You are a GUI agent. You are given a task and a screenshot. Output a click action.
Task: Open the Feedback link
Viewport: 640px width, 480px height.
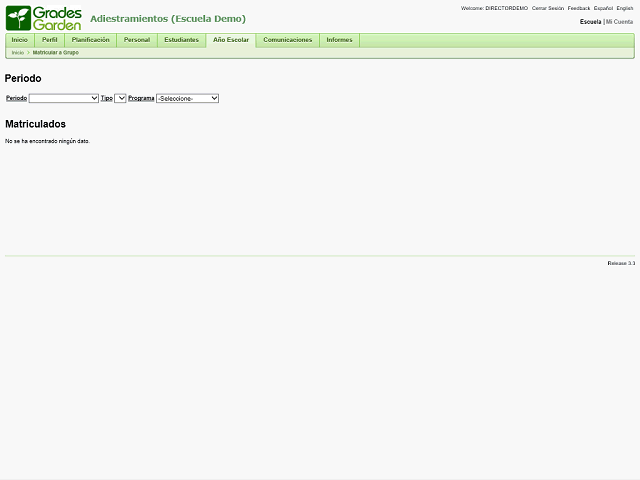point(579,8)
